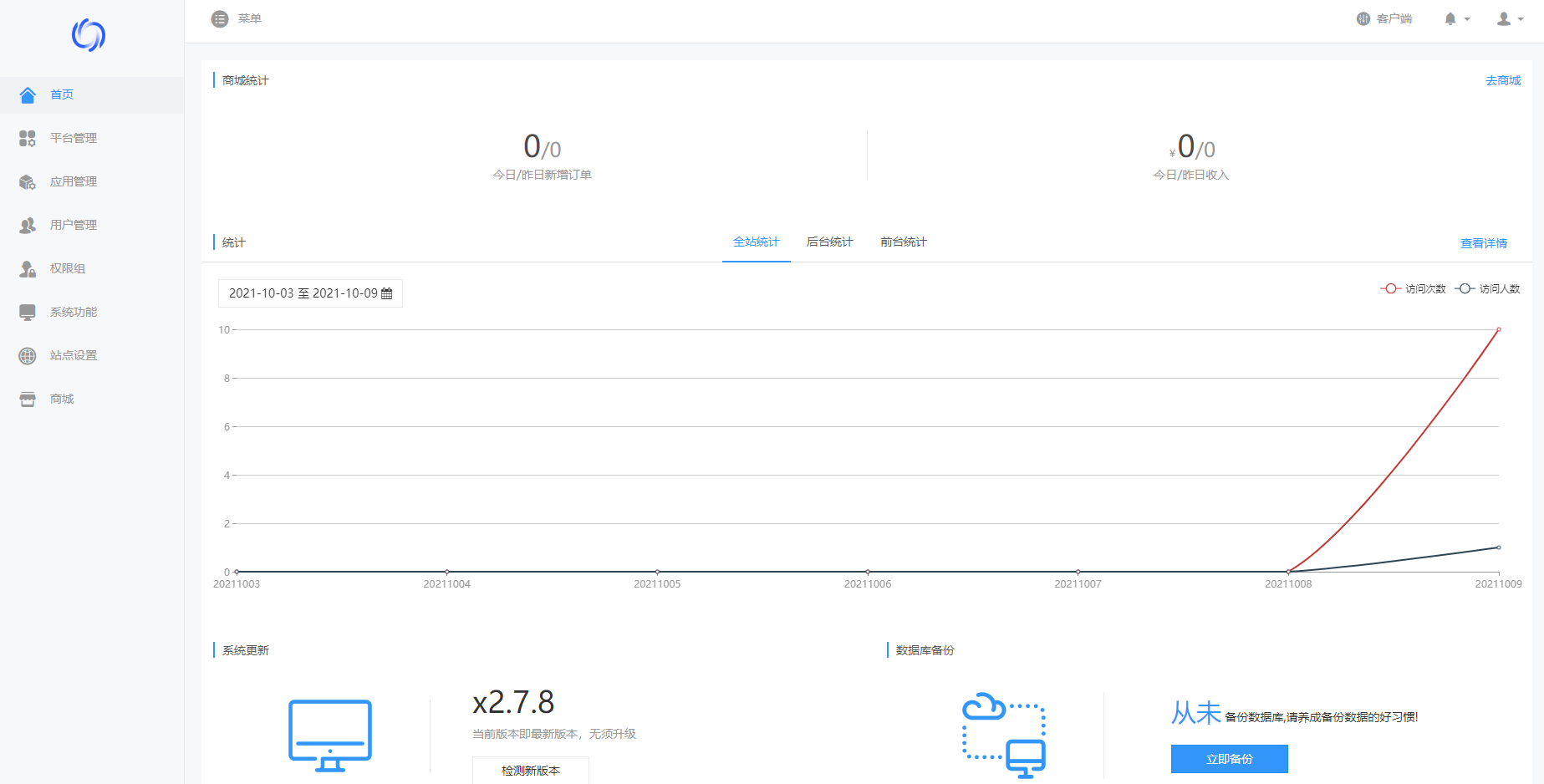Open 权限组 lock-user icon
The height and width of the screenshot is (784, 1544).
(x=28, y=269)
